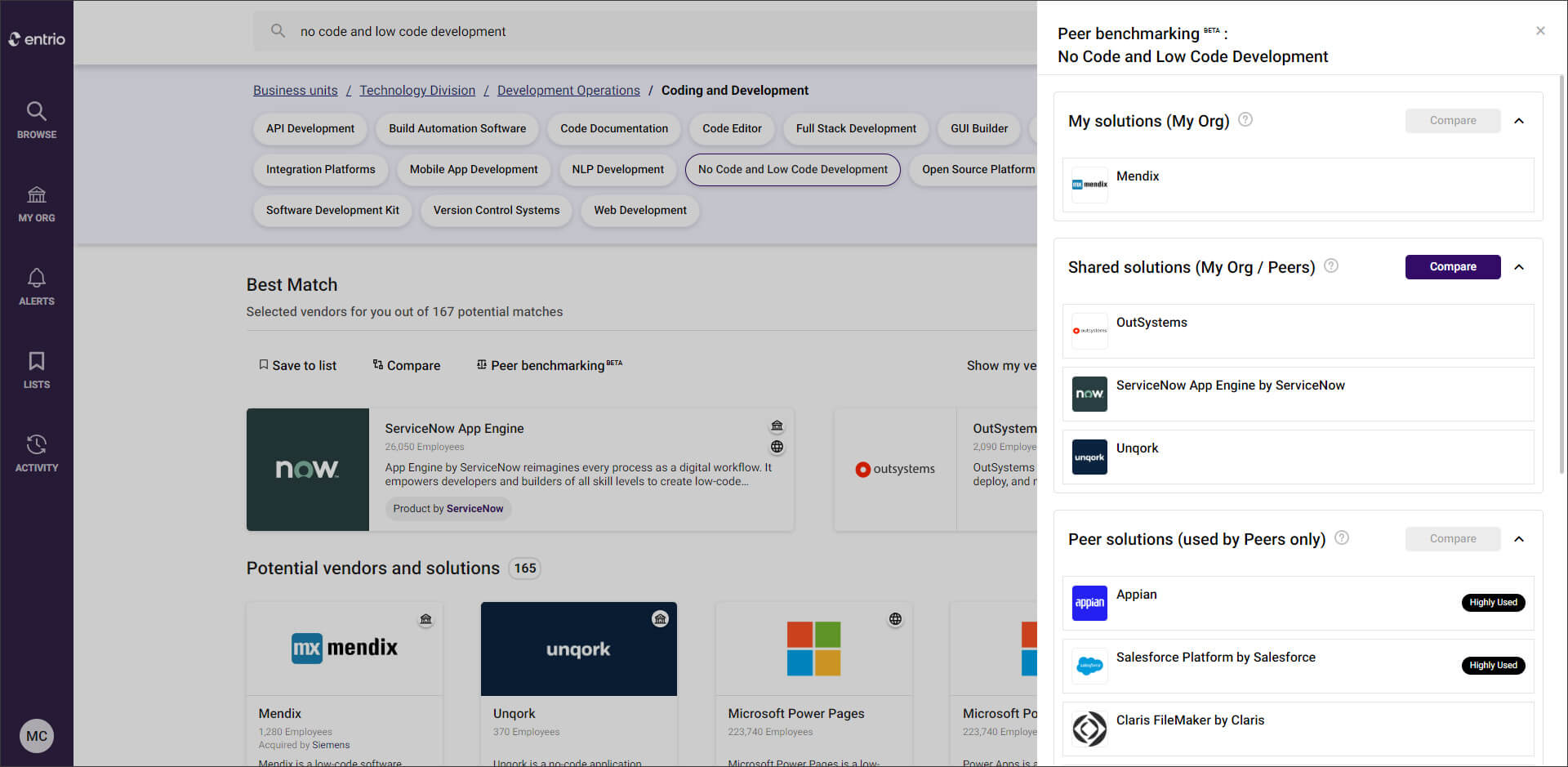Click the search magnifier icon

(x=278, y=31)
